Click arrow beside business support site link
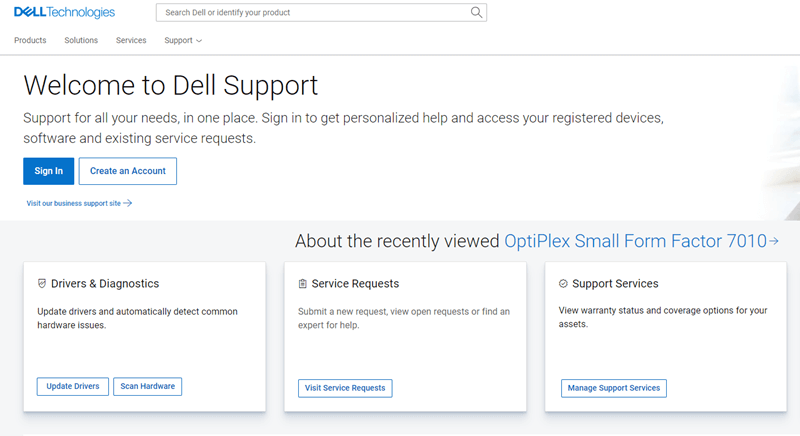This screenshot has width=800, height=436. pyautogui.click(x=128, y=203)
